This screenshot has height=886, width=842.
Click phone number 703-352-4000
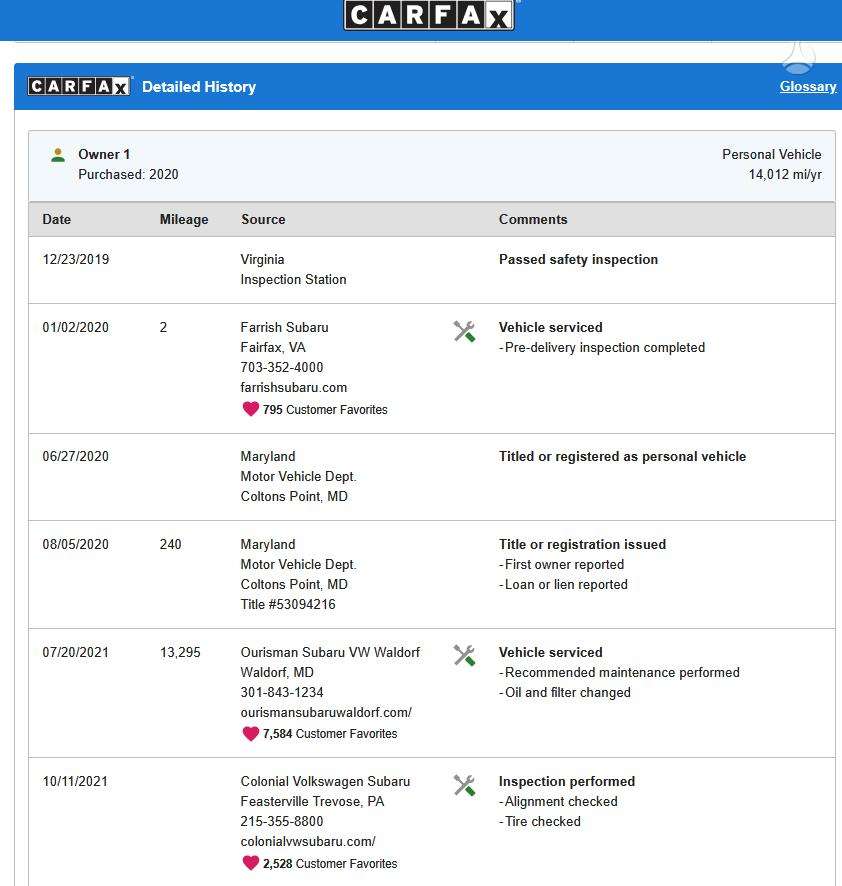282,367
